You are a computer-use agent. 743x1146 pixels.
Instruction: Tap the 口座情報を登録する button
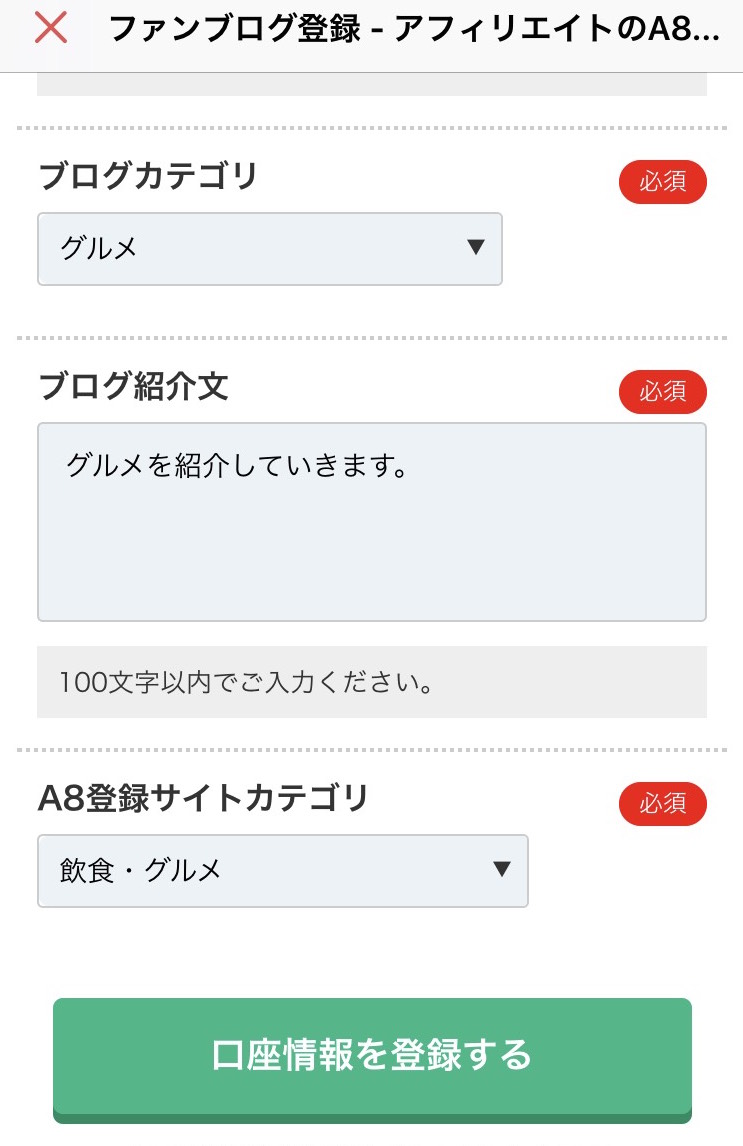coord(372,1060)
